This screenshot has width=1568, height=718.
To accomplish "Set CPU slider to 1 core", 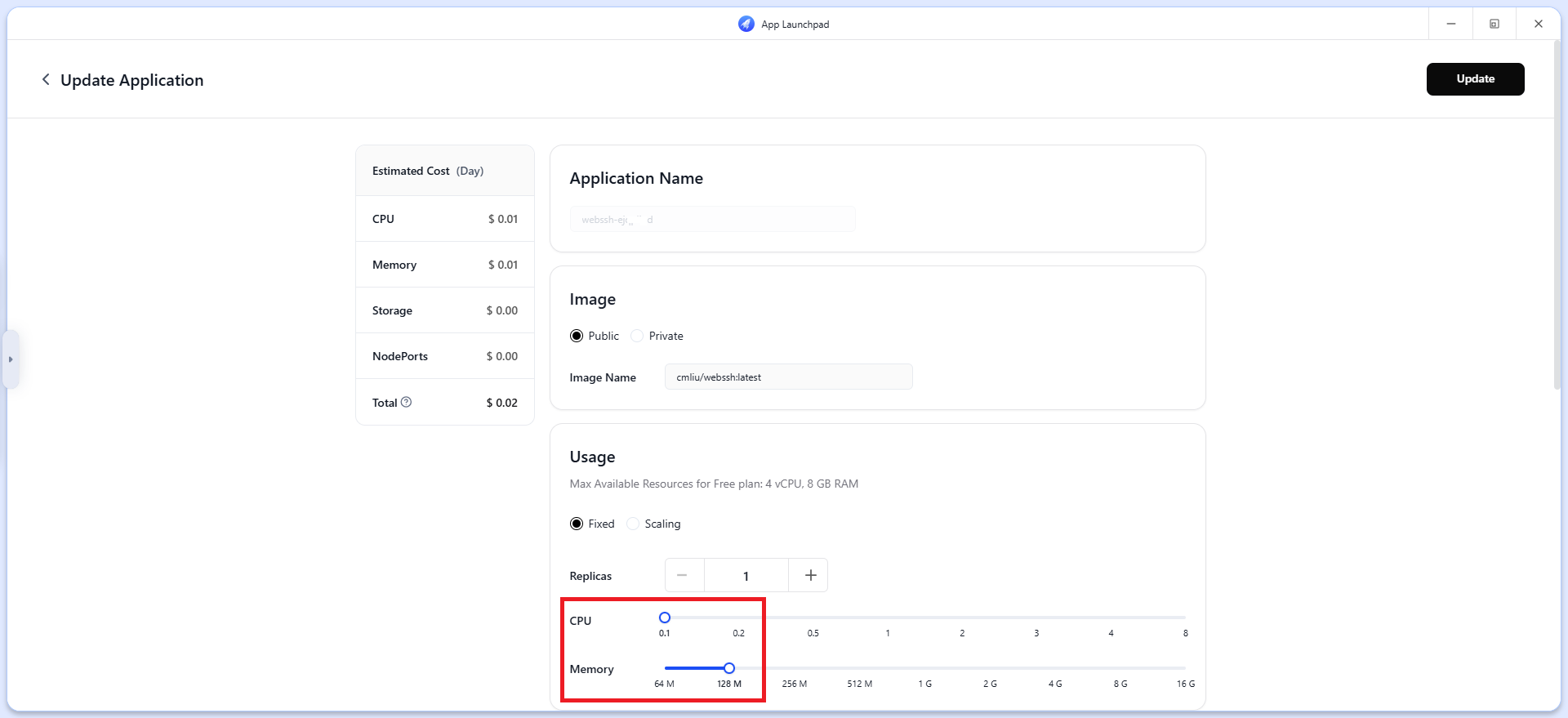I will [x=888, y=618].
